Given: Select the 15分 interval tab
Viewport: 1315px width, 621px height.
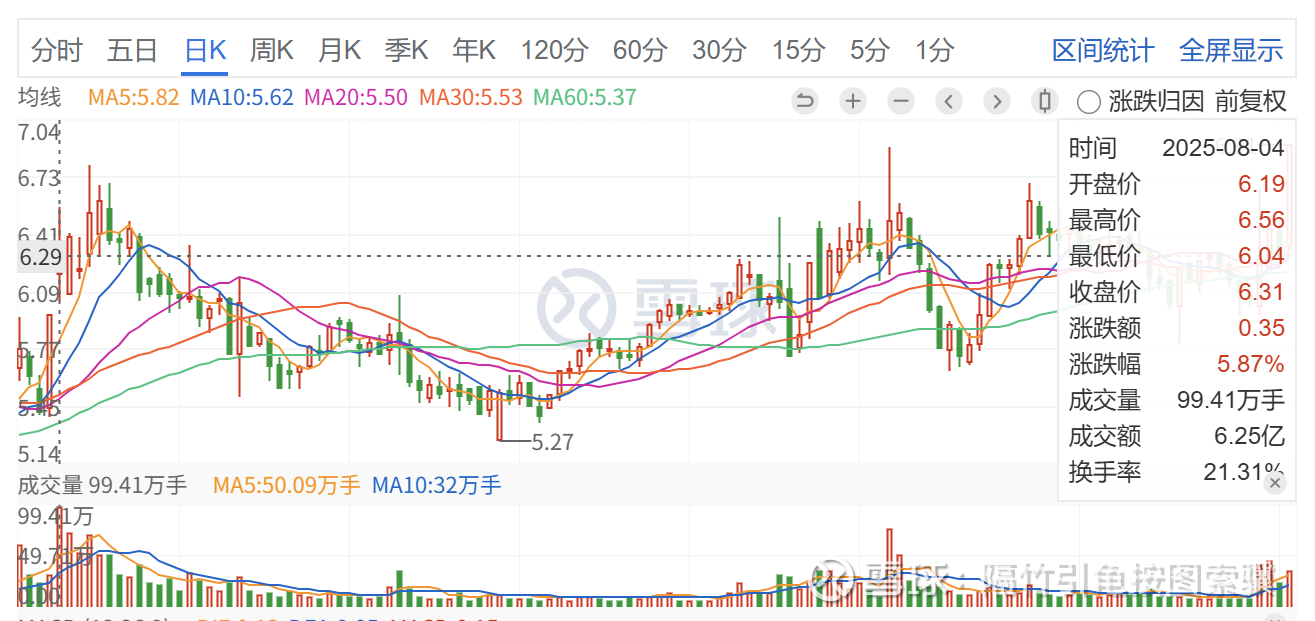Looking at the screenshot, I should (x=798, y=50).
